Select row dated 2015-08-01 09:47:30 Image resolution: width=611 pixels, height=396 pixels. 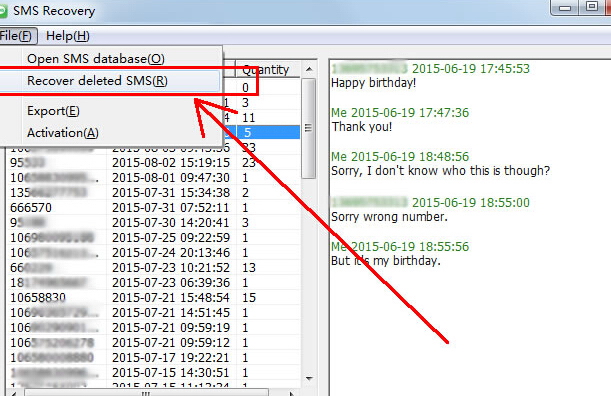click(154, 178)
